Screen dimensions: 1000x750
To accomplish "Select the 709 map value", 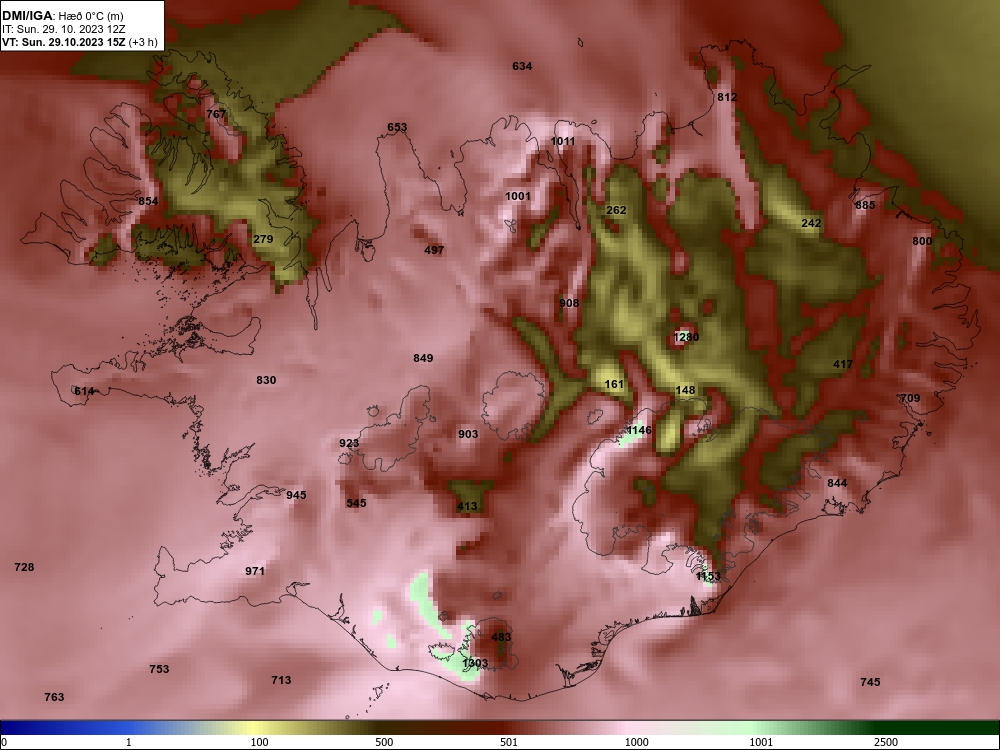I will pyautogui.click(x=910, y=399).
